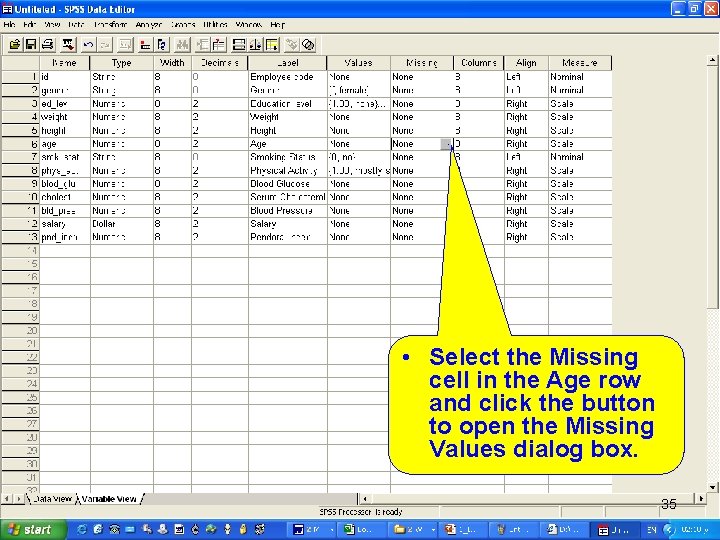Click the Values column header

[x=359, y=63]
